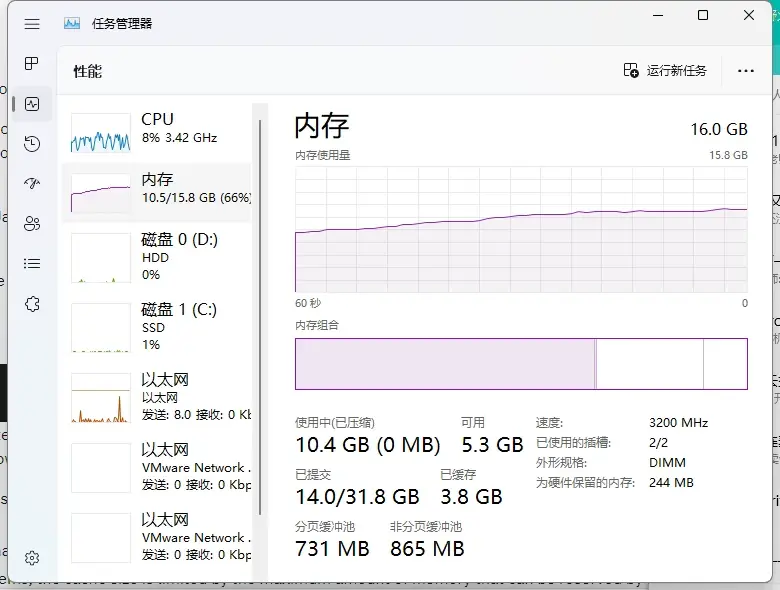Open the Details page icon
This screenshot has width=780, height=590.
click(x=32, y=264)
